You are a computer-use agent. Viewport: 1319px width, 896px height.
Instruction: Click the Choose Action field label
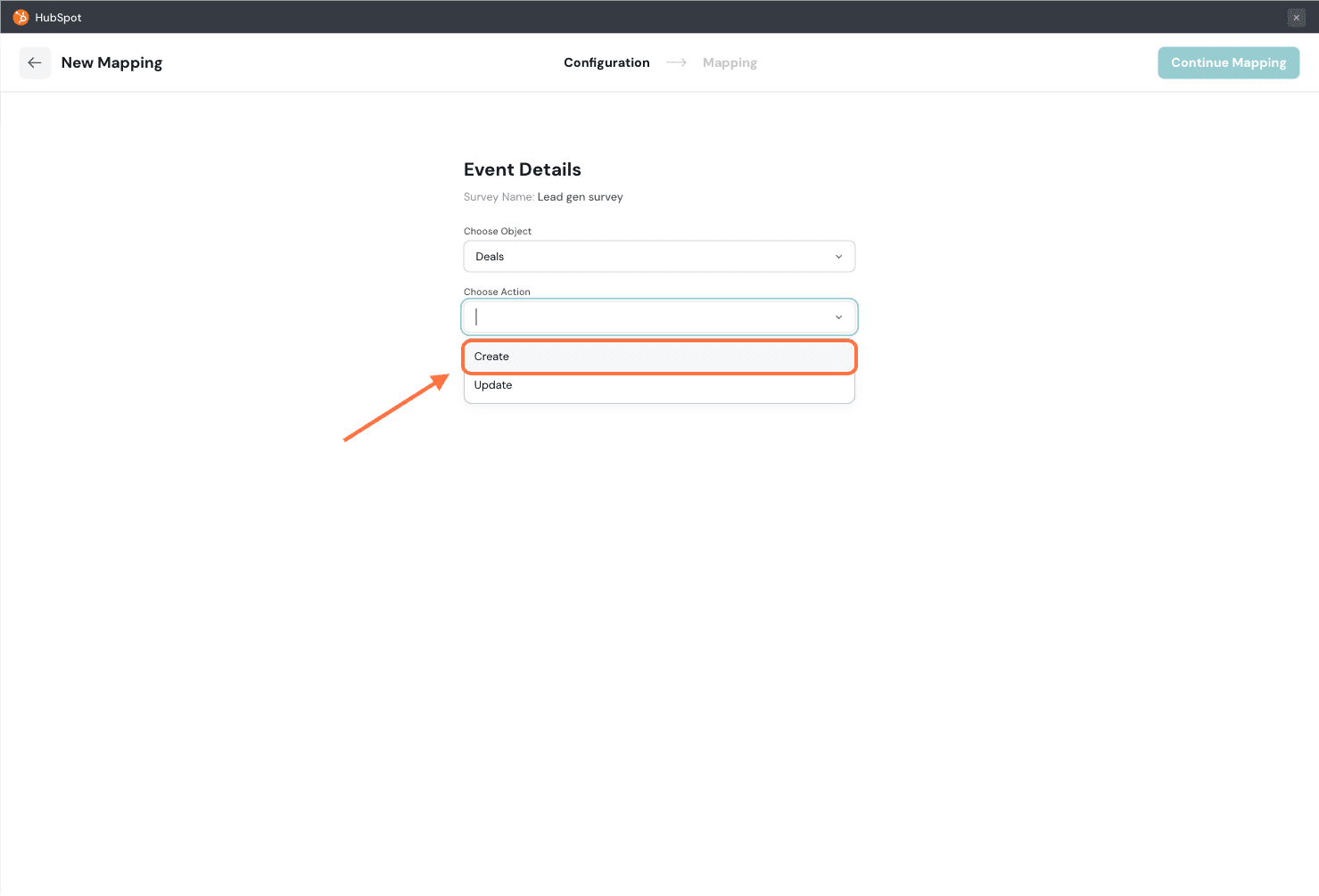(x=497, y=292)
